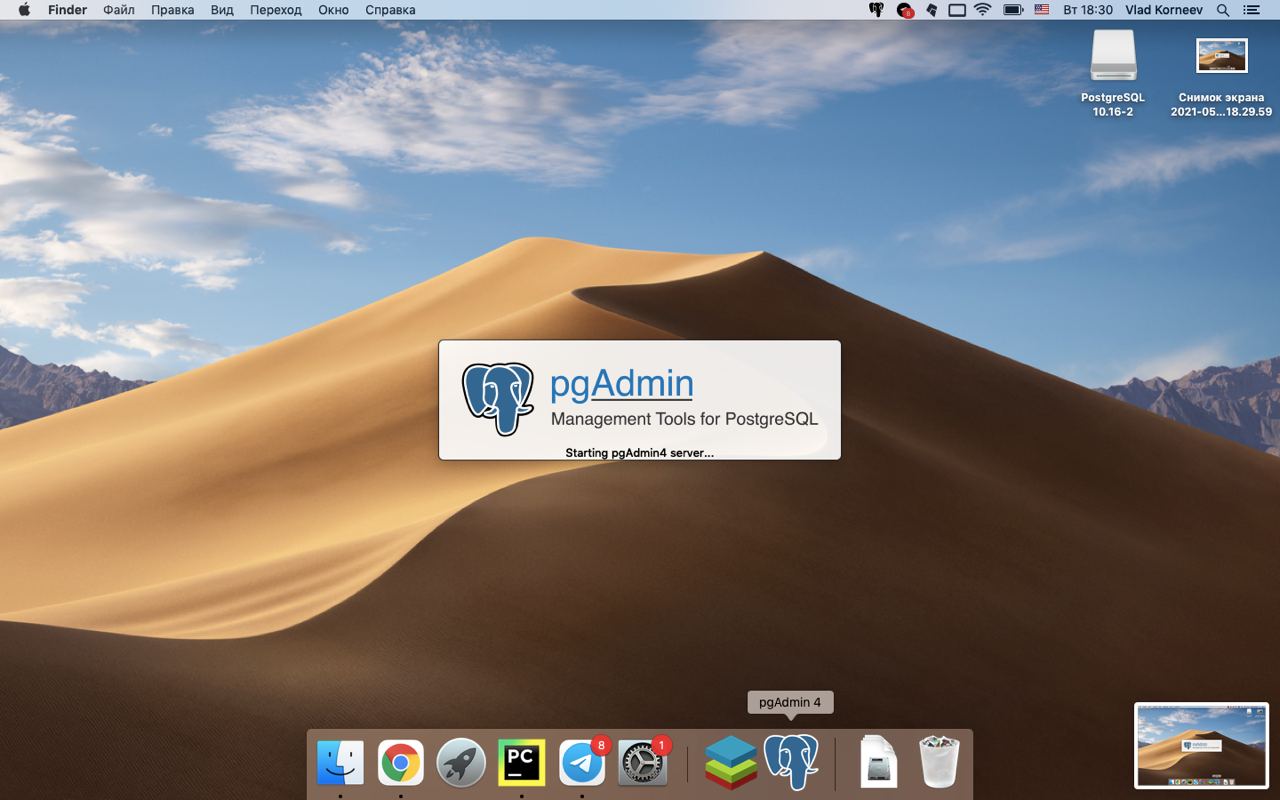
Task: Select the PostgreSQL 10.16-2 disk icon
Action: click(1113, 56)
